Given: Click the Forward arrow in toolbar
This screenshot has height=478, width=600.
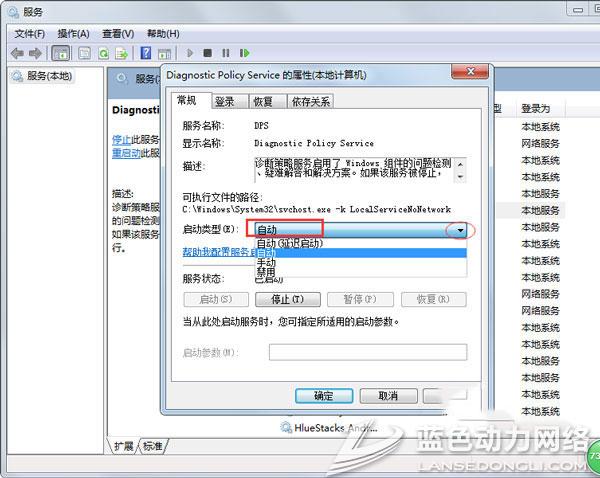Looking at the screenshot, I should coord(36,52).
